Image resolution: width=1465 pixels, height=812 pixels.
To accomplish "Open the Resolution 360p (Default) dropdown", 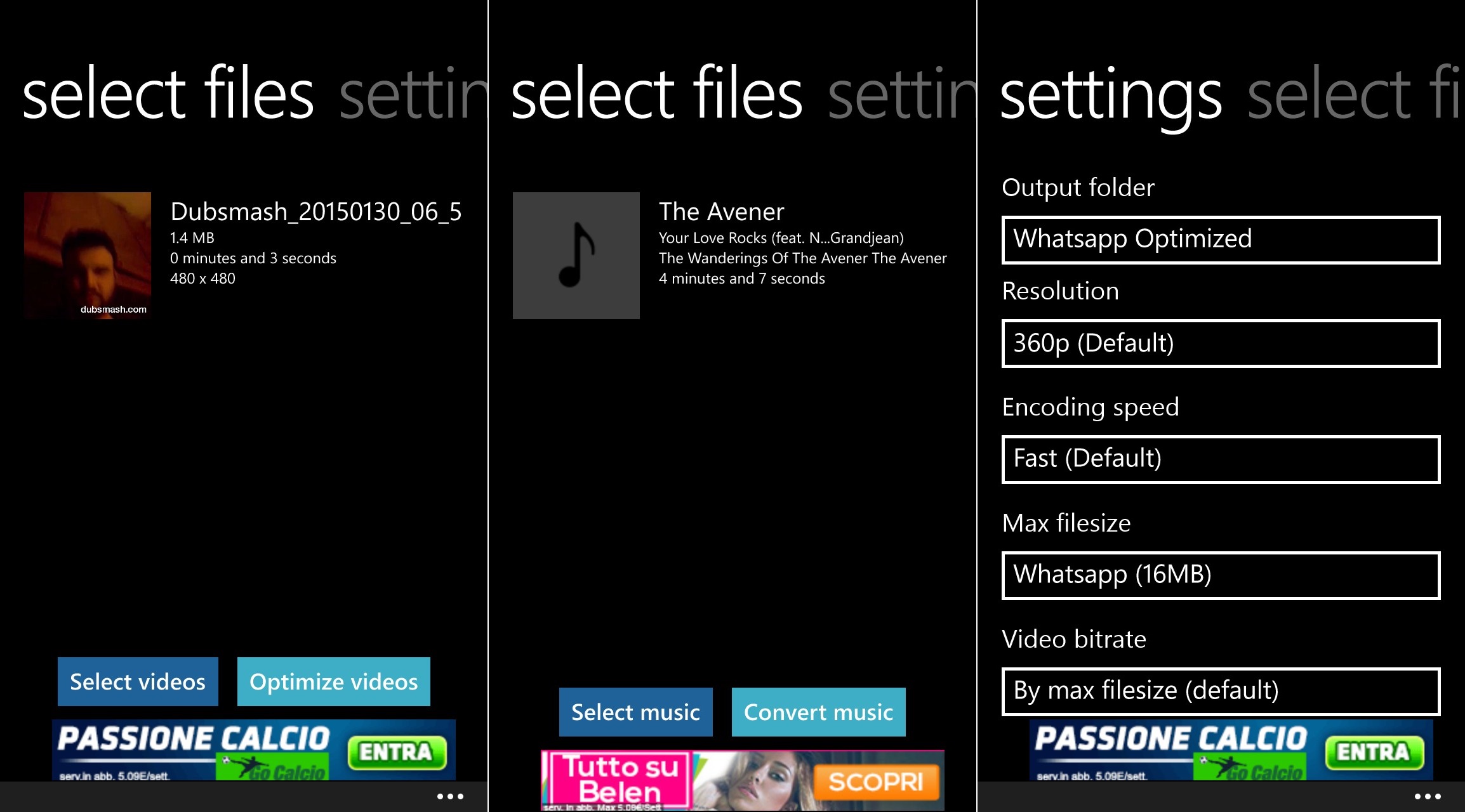I will pos(1221,343).
